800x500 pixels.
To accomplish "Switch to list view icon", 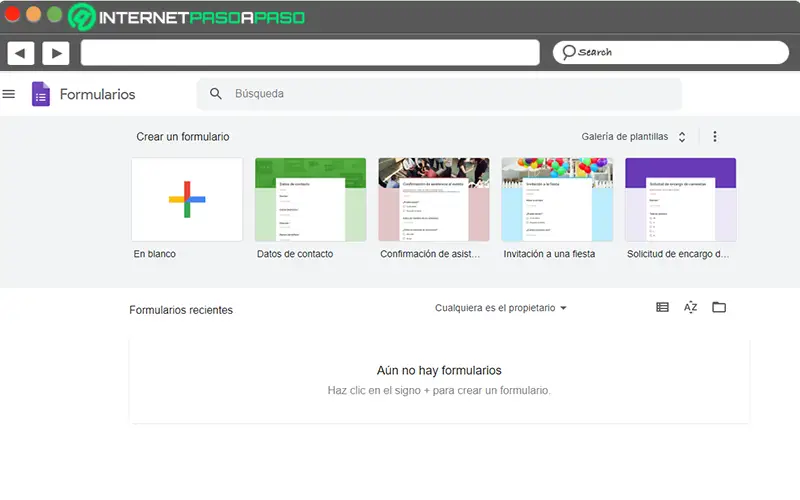I will coord(662,307).
